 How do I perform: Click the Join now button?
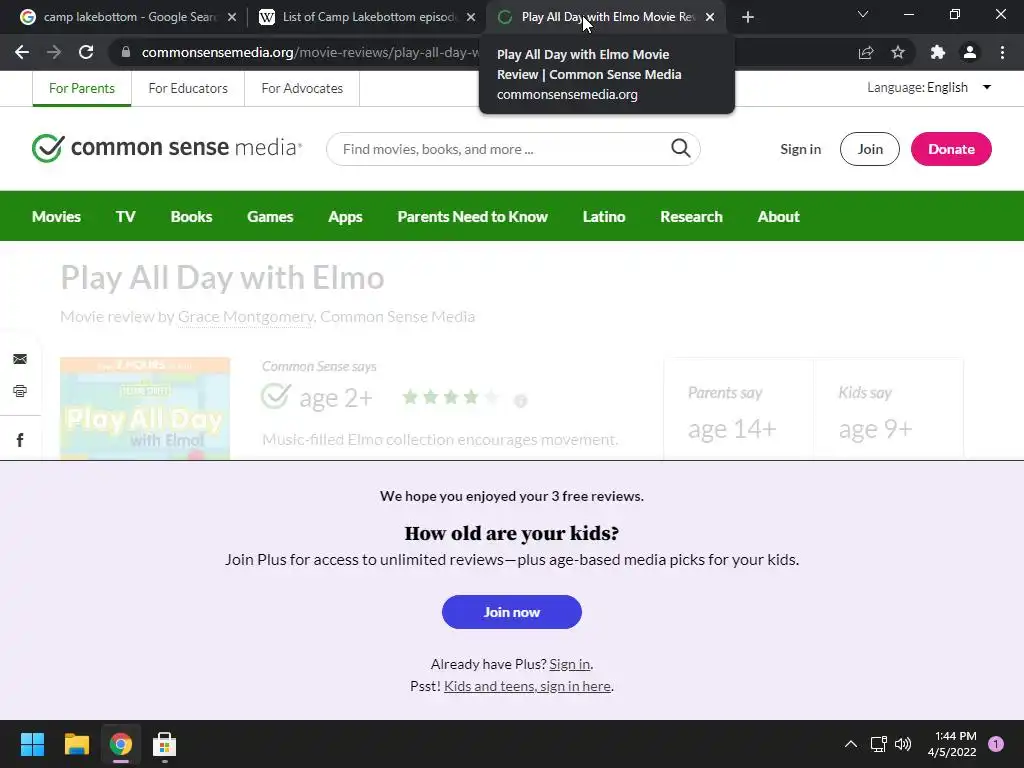coord(511,612)
